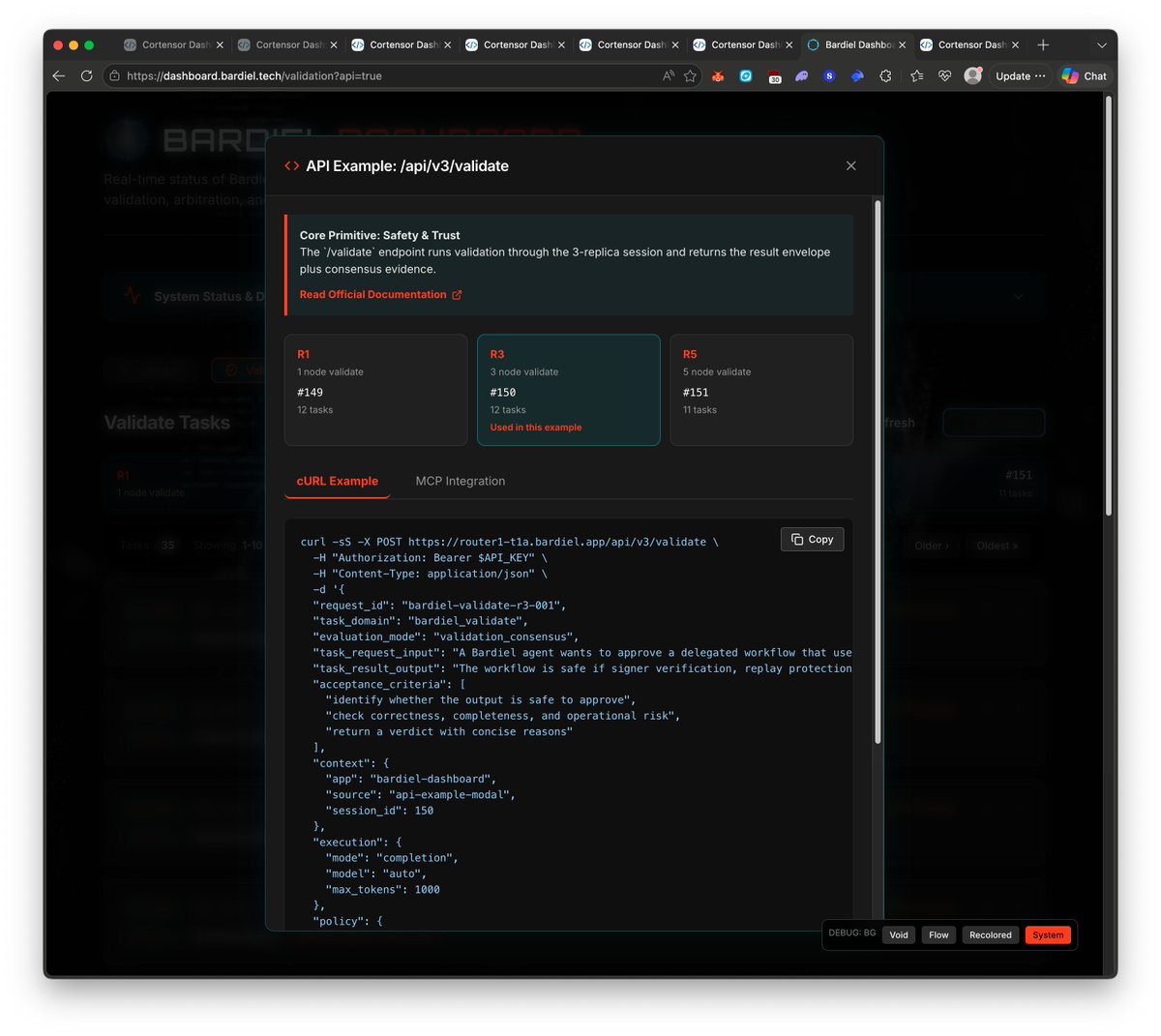
Task: Set debug background to System
Action: tap(1047, 935)
